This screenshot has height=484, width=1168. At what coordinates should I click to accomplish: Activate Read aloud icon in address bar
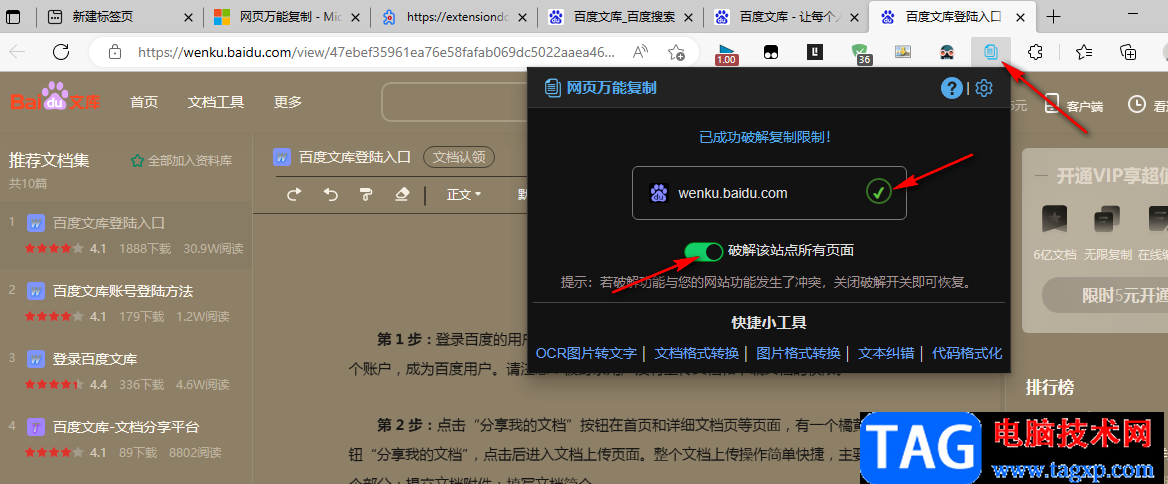[x=641, y=52]
